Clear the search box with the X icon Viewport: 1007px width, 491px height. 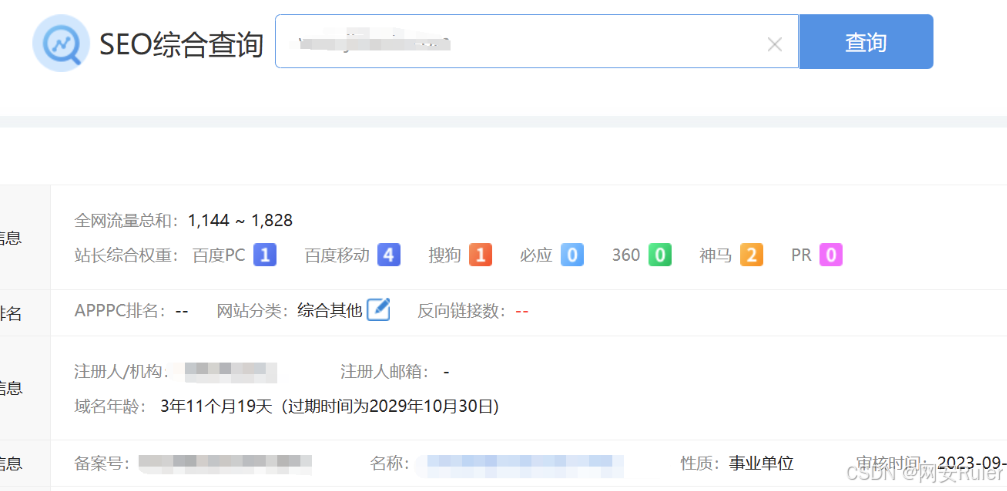(775, 44)
